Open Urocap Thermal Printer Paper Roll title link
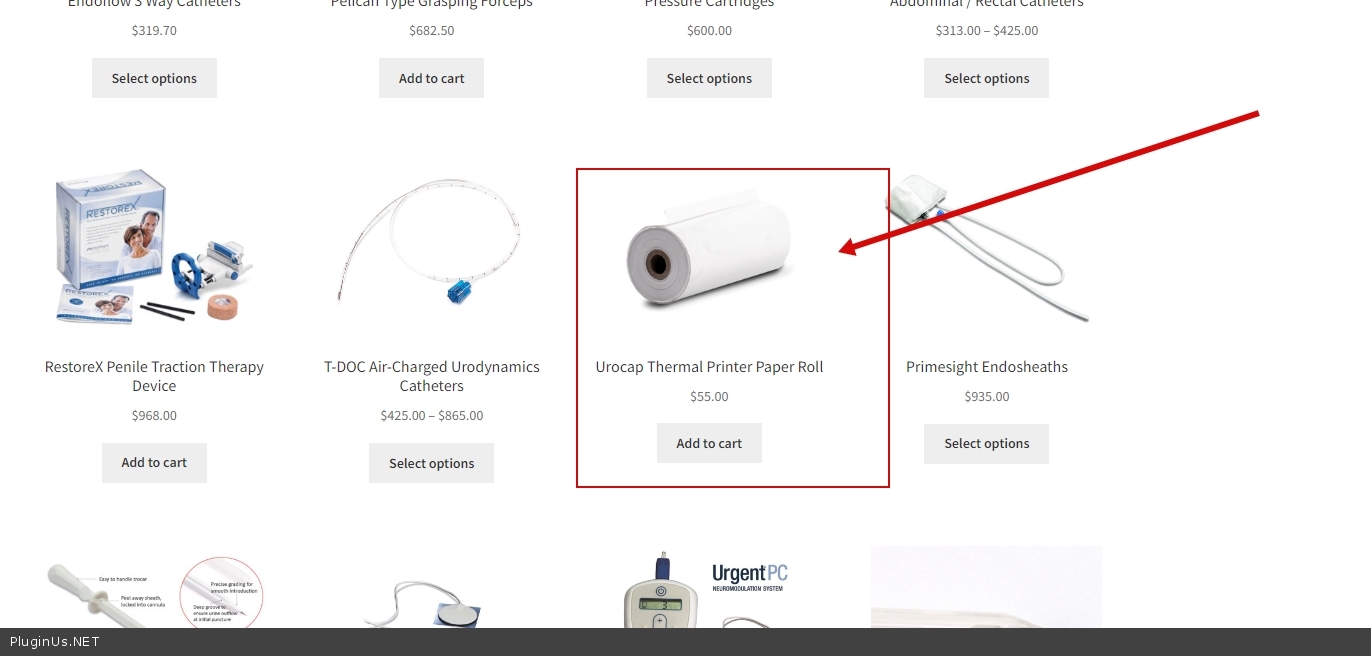This screenshot has width=1371, height=656. click(x=709, y=367)
